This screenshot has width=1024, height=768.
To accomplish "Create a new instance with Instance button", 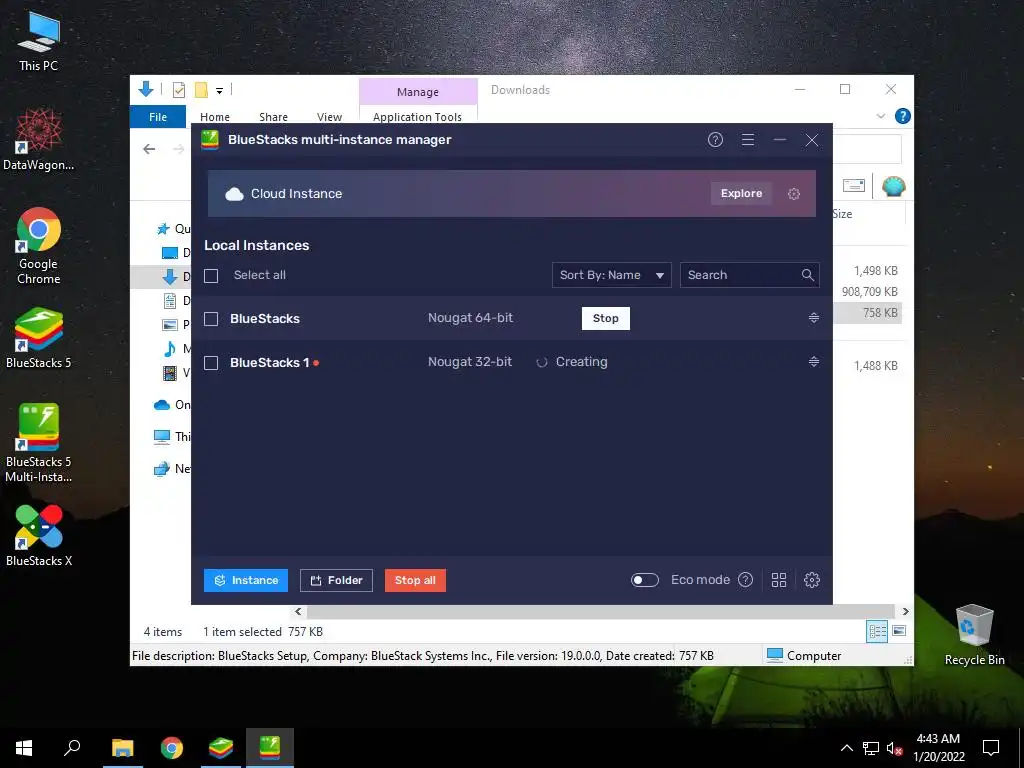I will pos(246,580).
